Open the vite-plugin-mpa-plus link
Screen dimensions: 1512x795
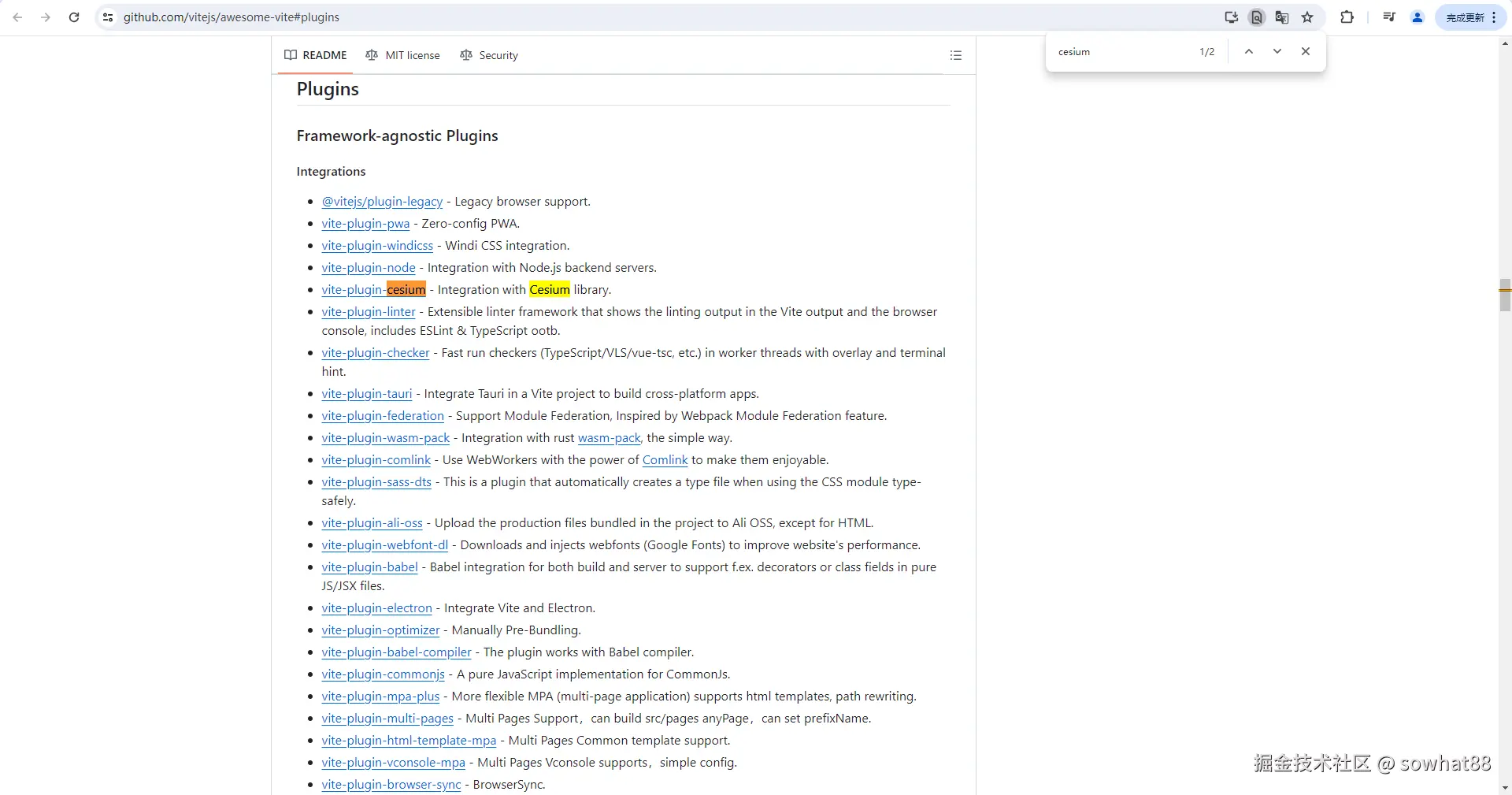[x=380, y=697]
